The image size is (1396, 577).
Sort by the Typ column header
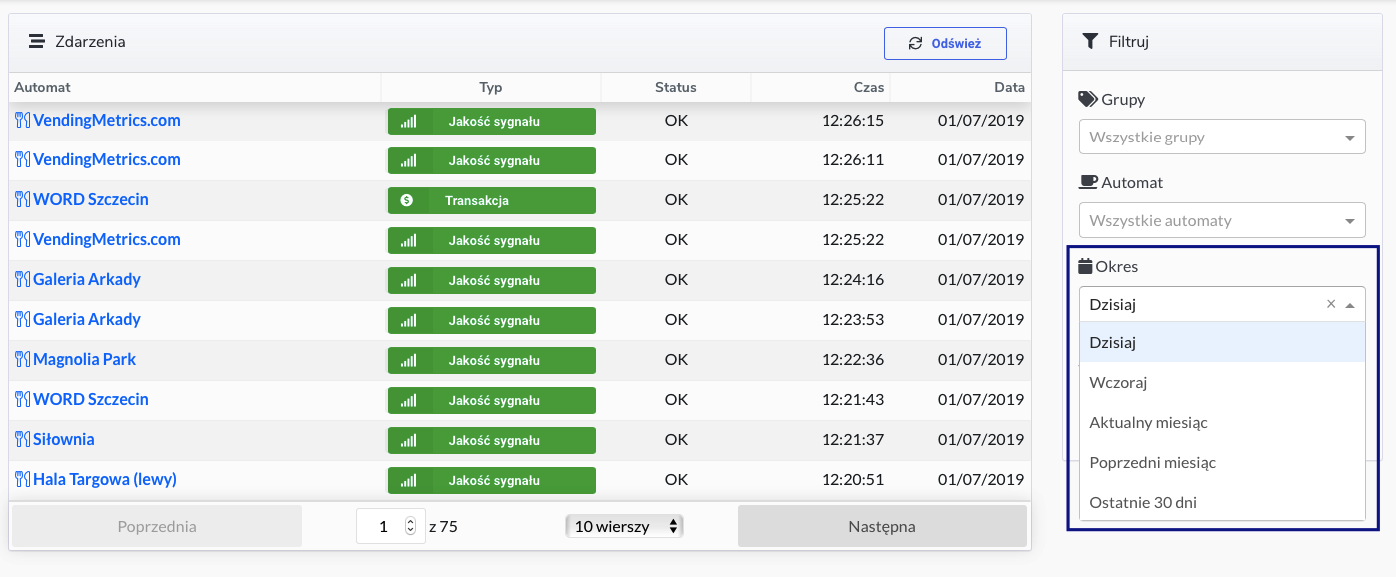(x=491, y=87)
